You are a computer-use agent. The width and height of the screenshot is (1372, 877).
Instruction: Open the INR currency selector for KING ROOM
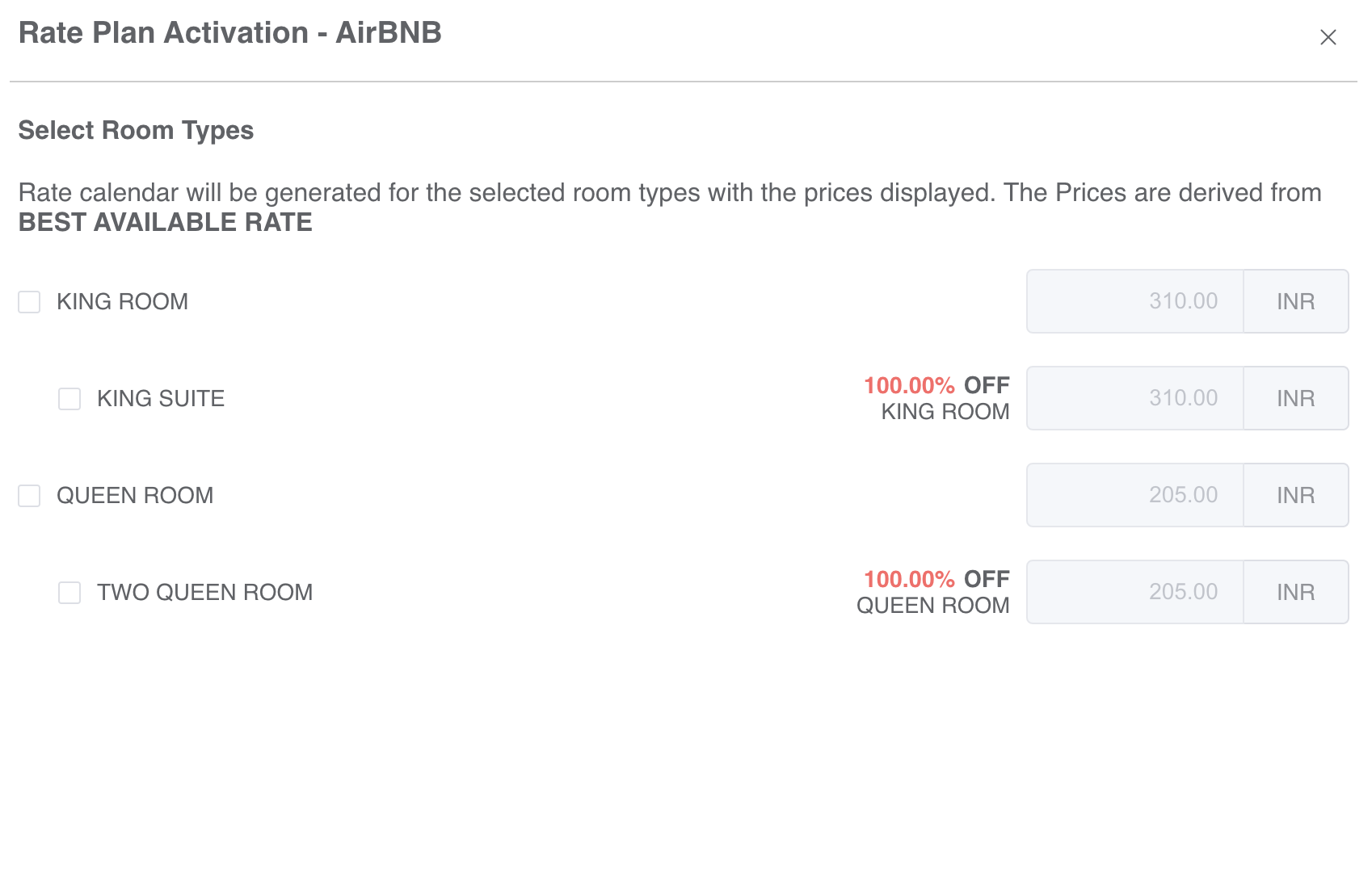point(1296,301)
